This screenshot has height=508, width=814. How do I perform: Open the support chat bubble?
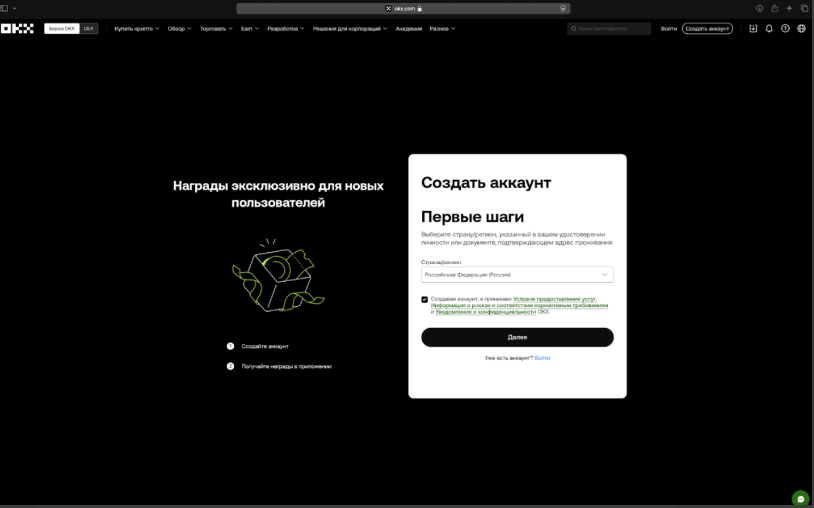pyautogui.click(x=801, y=499)
